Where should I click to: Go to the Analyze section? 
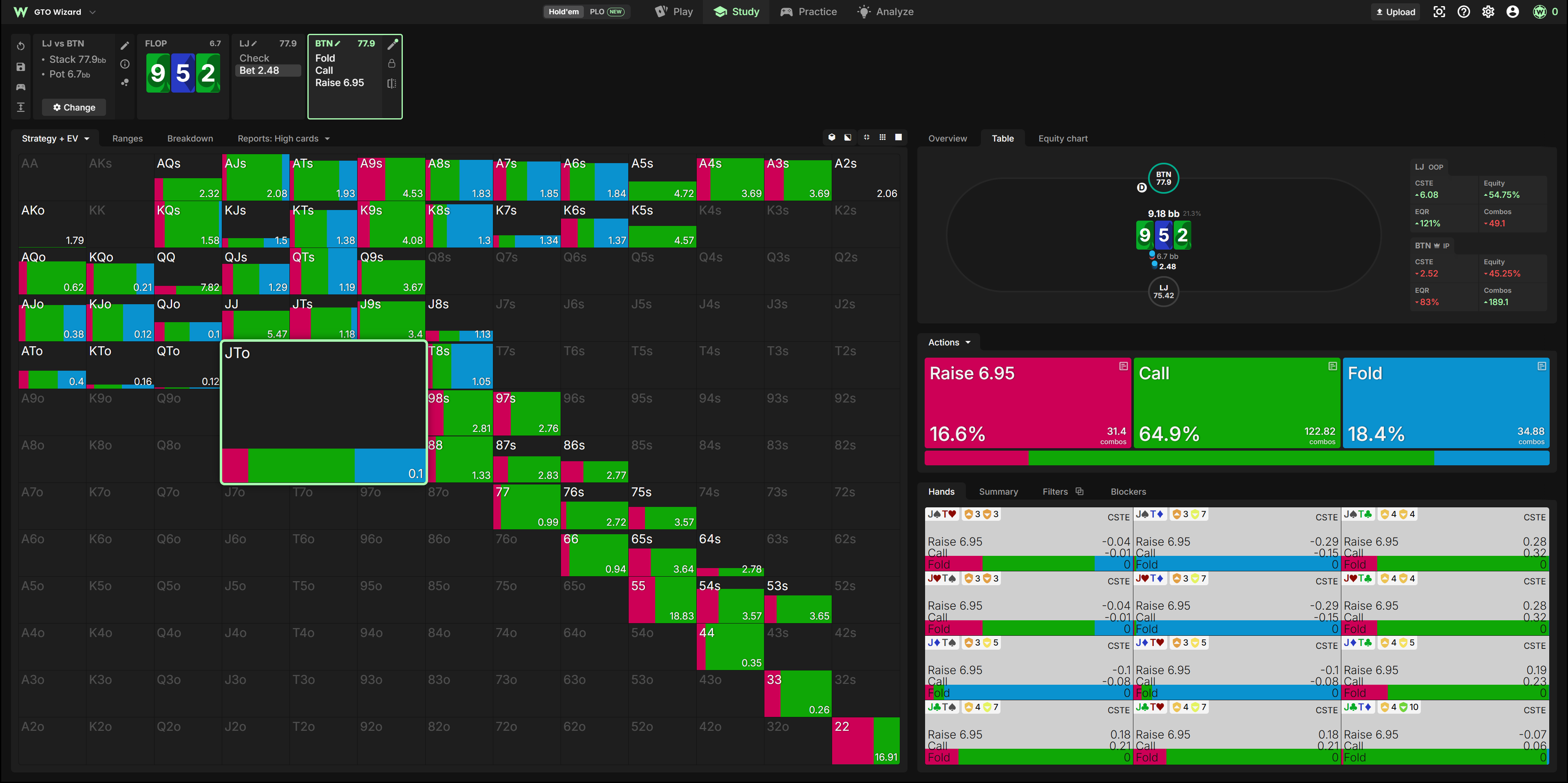click(886, 11)
